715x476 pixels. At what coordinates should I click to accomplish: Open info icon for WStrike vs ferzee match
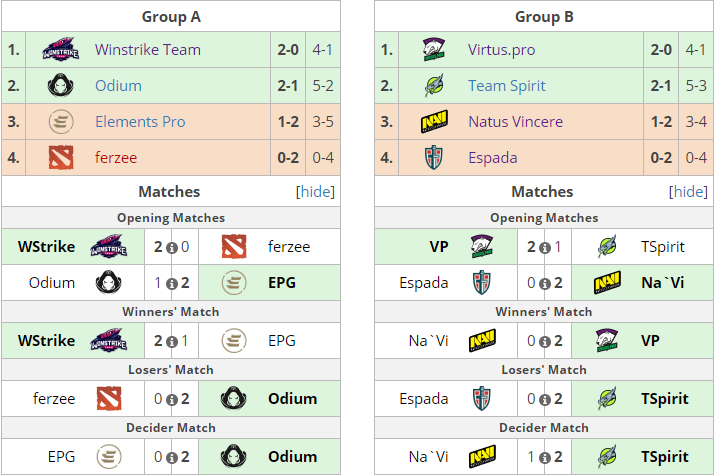pos(172,248)
